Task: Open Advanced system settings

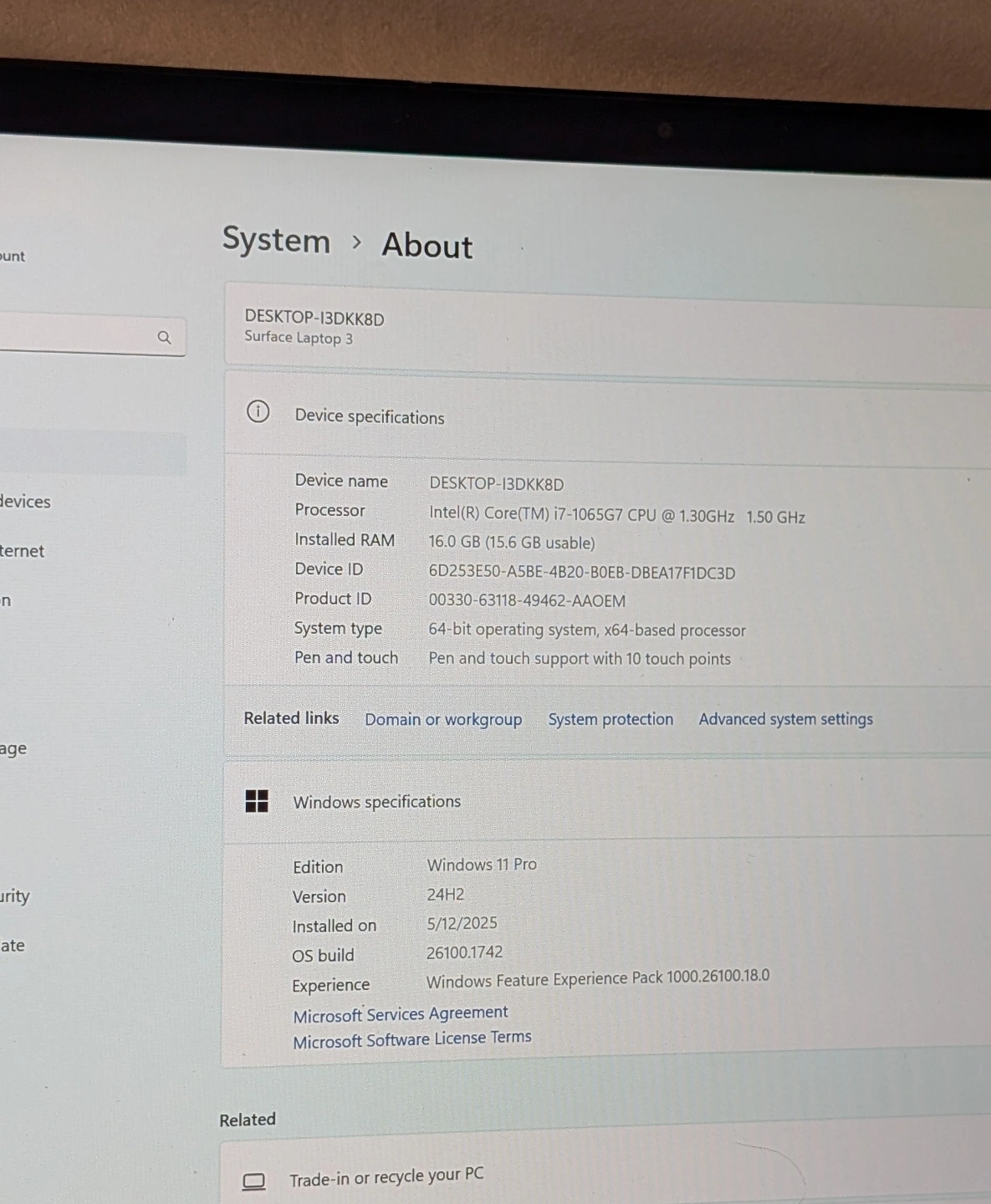Action: coord(785,719)
